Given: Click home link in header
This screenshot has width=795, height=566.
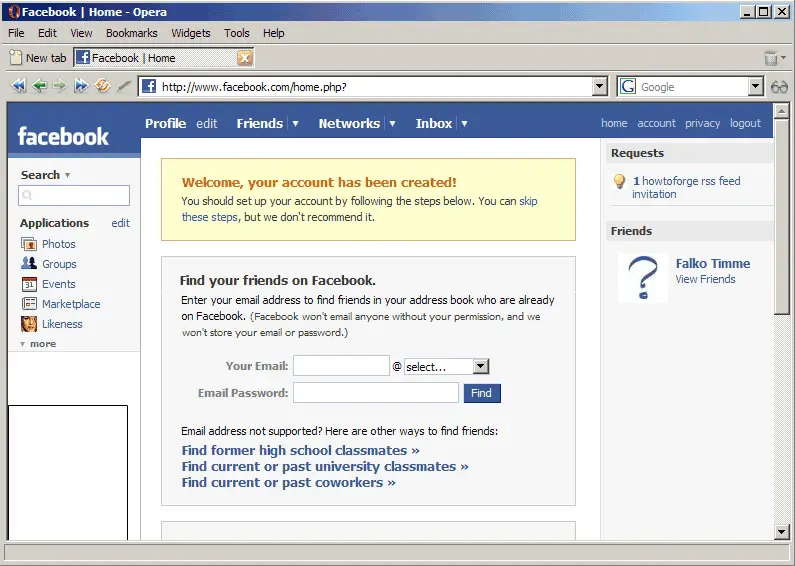Looking at the screenshot, I should click(x=614, y=123).
